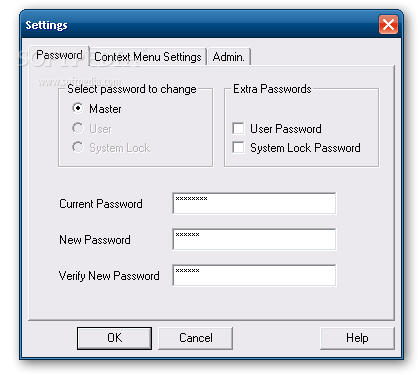Select the Master radio button
419x375 pixels.
(78, 108)
